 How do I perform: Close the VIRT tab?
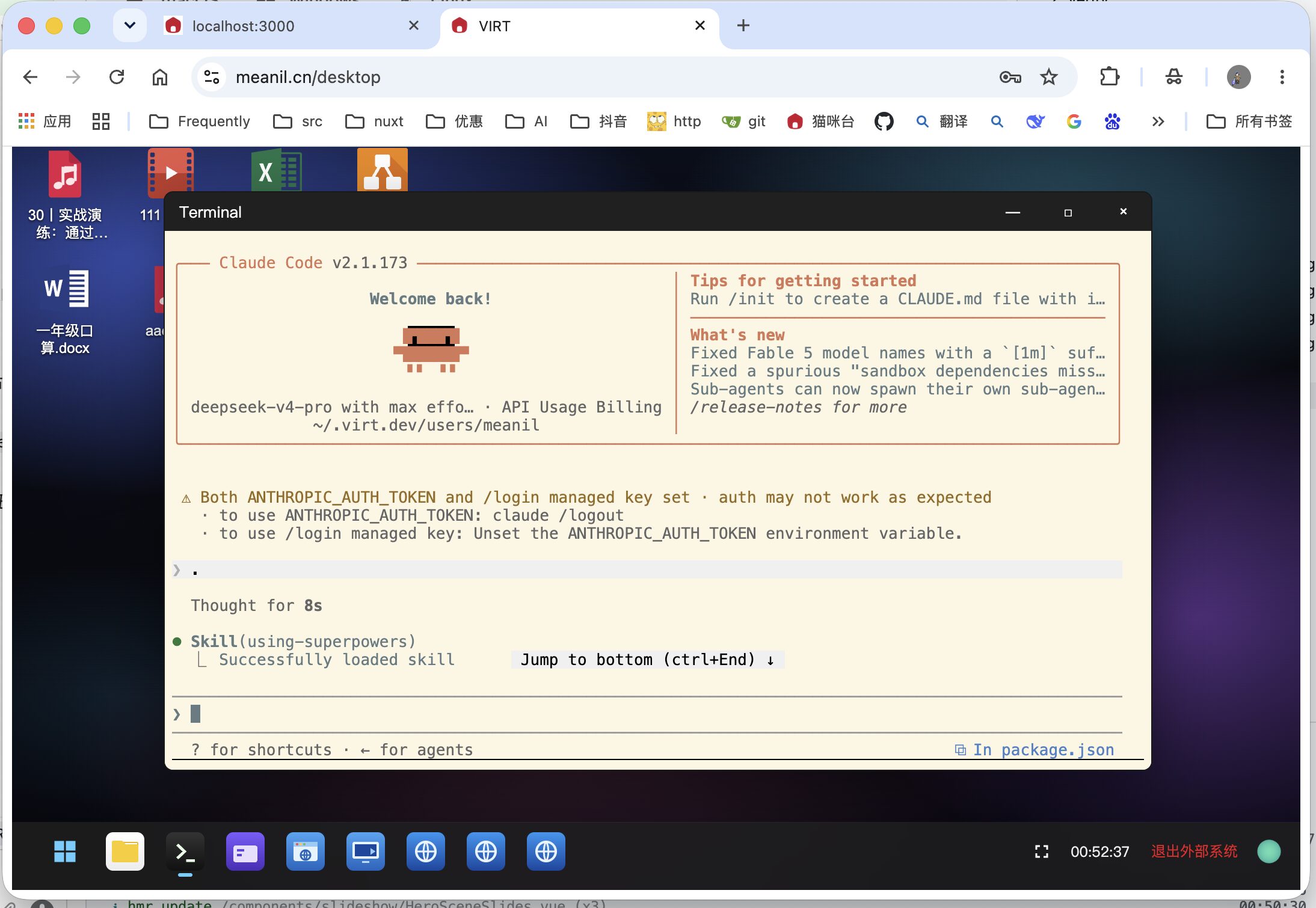(x=700, y=26)
